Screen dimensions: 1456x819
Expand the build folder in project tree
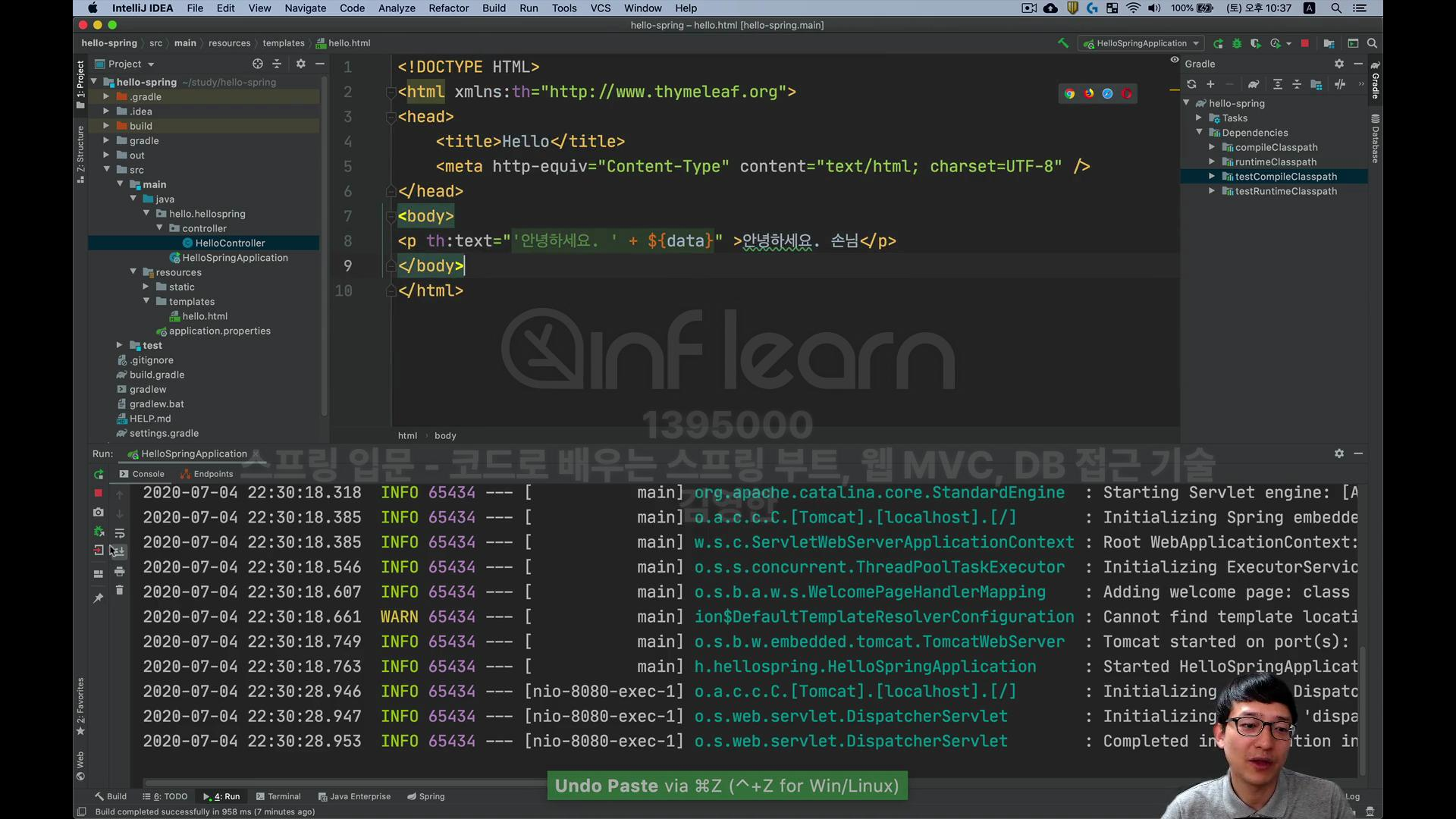pyautogui.click(x=106, y=126)
